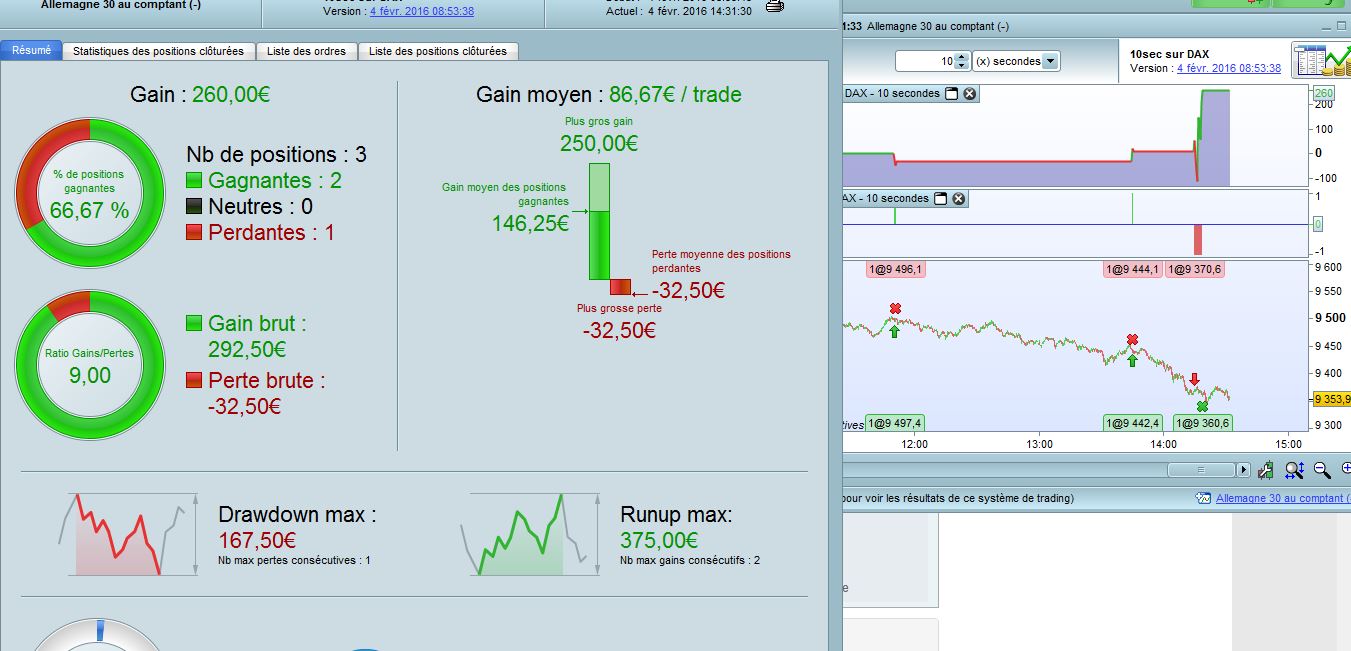Click the red X marker near 12:00

coord(895,309)
